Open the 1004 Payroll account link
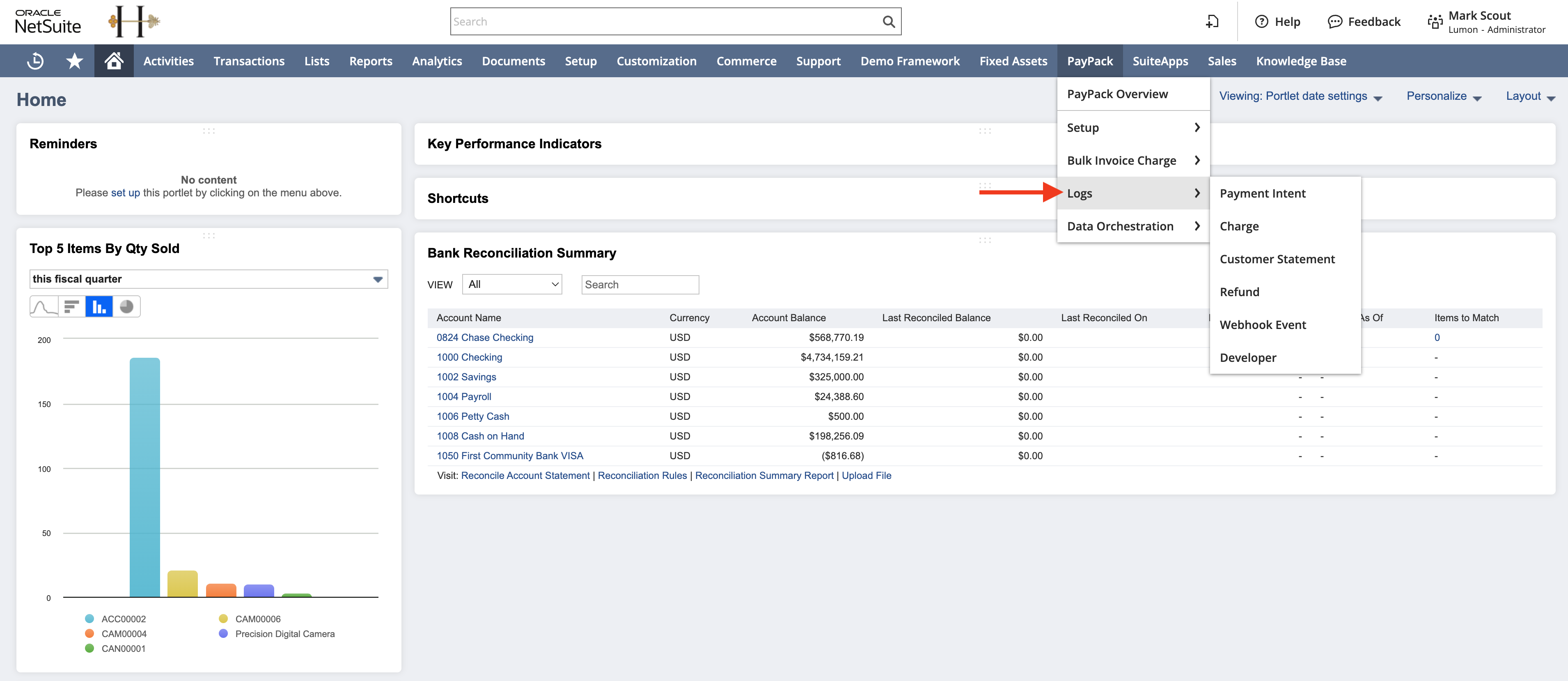 [x=464, y=396]
